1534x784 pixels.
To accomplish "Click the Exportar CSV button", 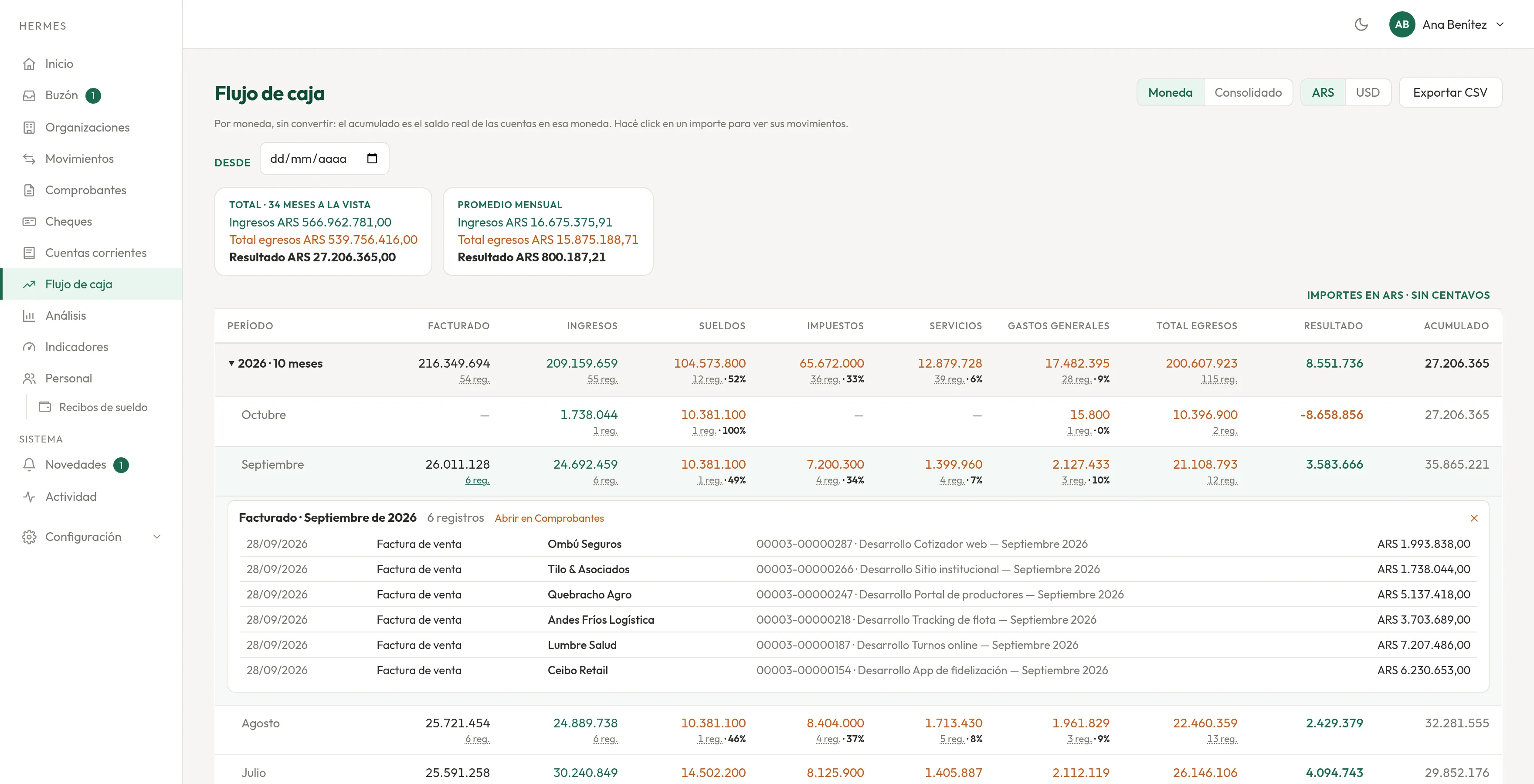I will [1450, 92].
